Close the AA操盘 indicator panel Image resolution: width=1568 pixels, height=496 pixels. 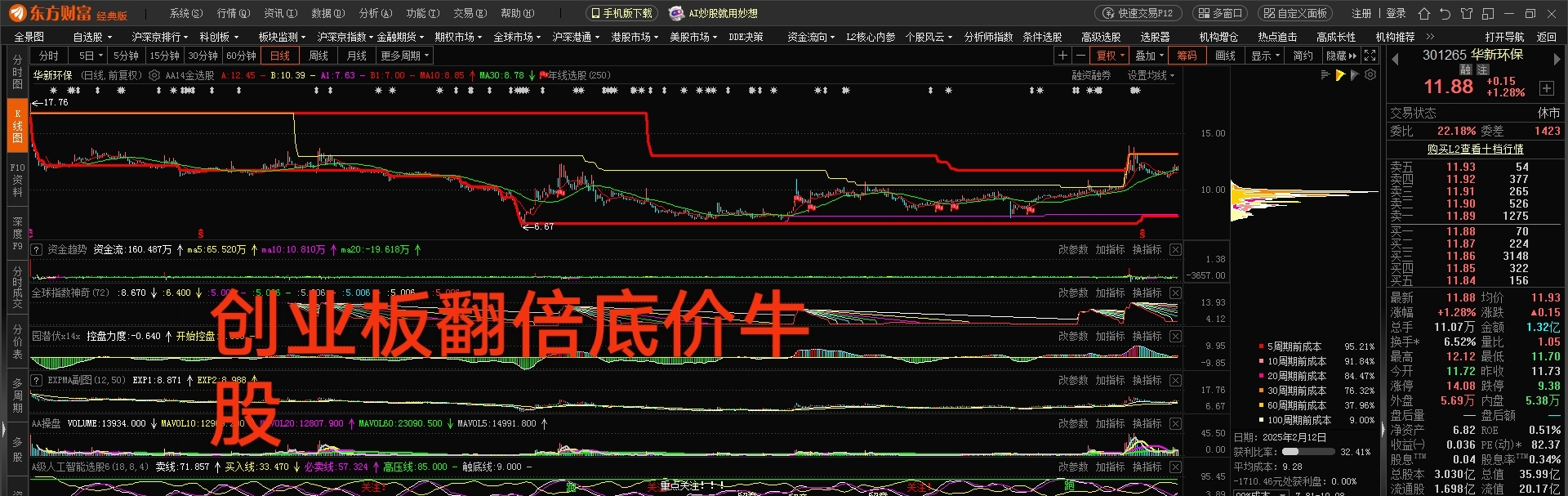pos(1175,423)
